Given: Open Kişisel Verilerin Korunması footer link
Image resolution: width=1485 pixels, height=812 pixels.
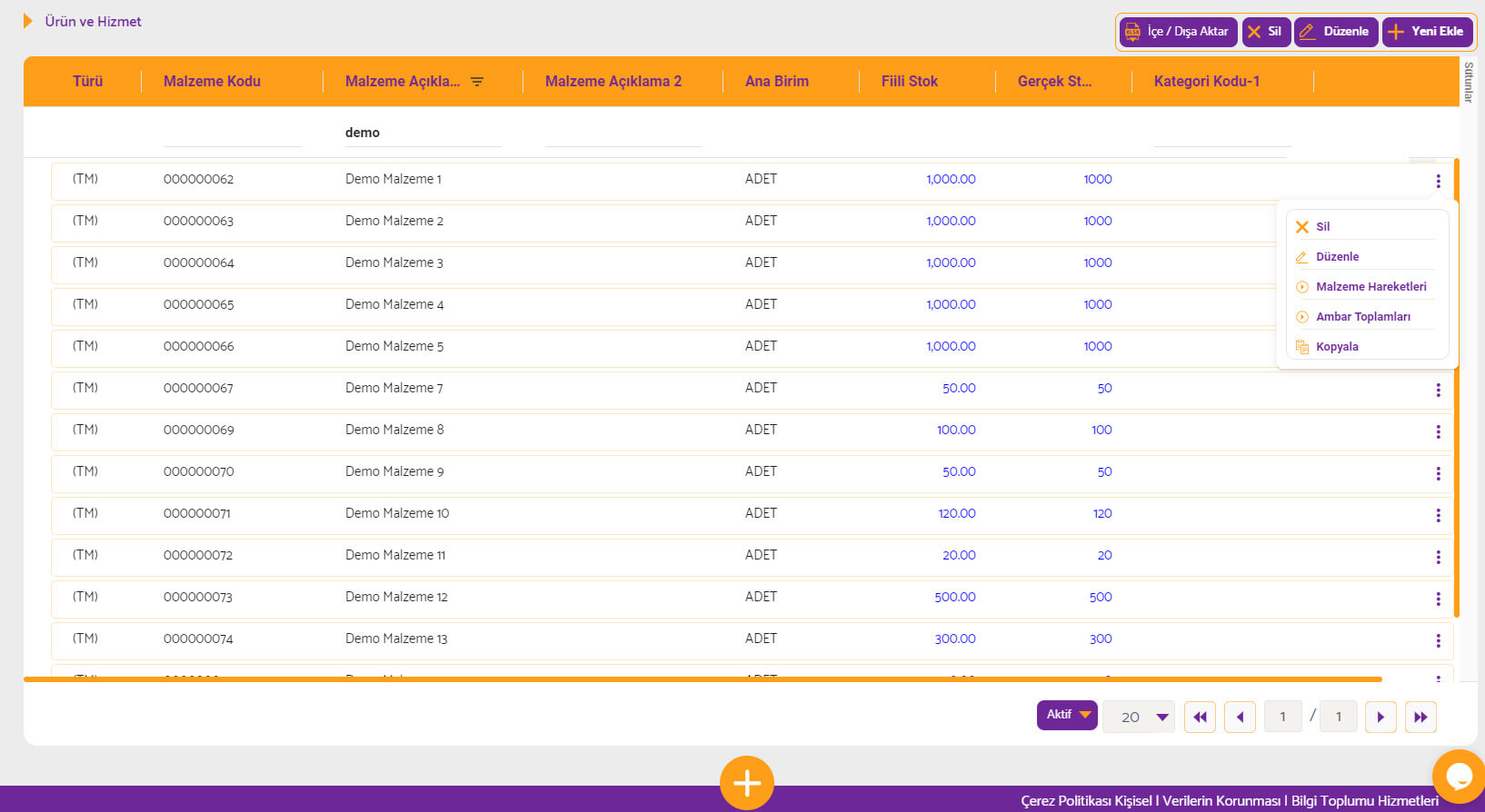Looking at the screenshot, I should [x=1198, y=801].
